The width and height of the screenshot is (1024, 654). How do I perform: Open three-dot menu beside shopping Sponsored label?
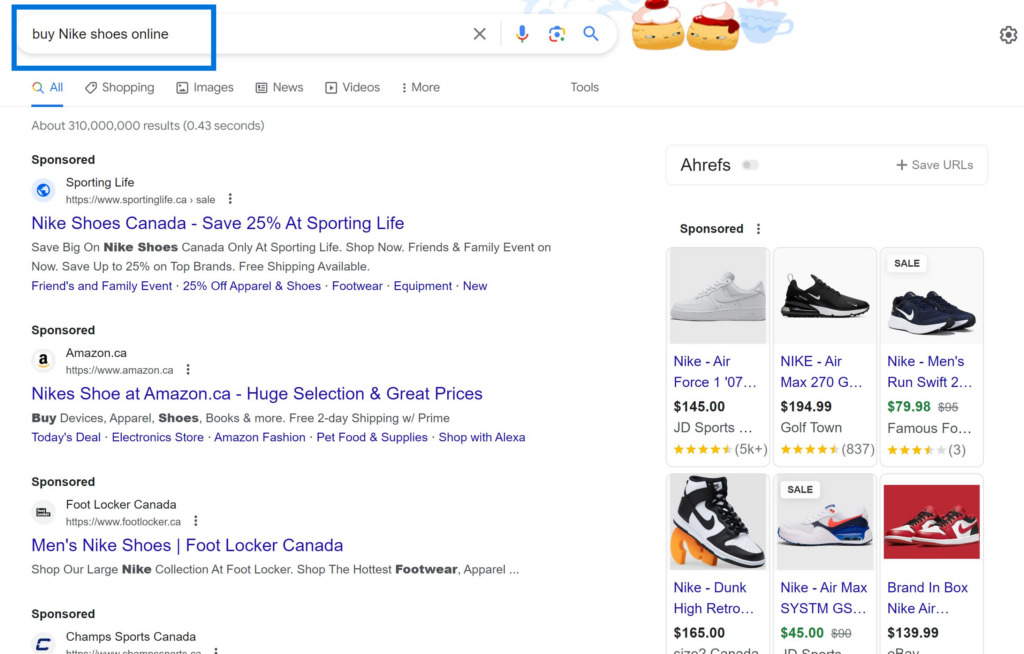pyautogui.click(x=757, y=228)
